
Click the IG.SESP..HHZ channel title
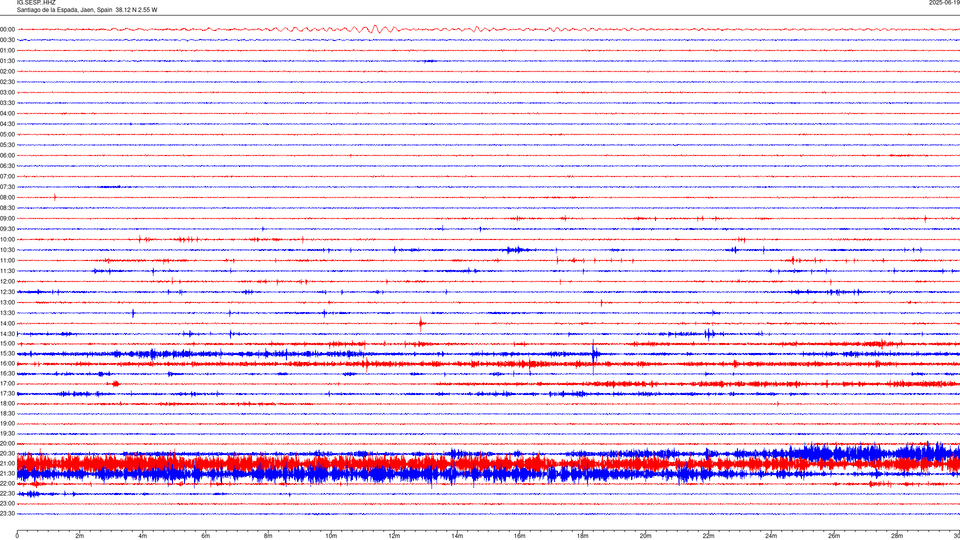tap(36, 3)
